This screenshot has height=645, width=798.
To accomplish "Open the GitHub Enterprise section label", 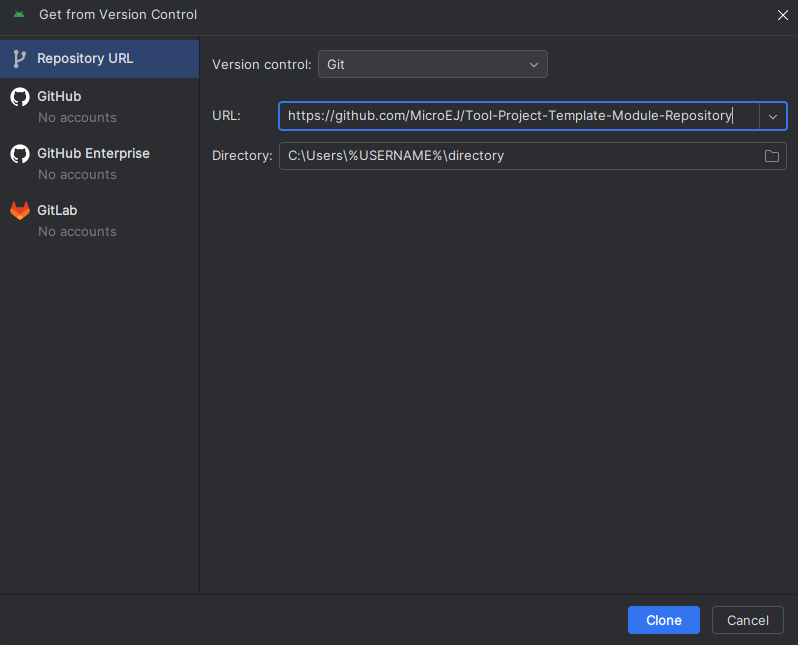I will 93,154.
